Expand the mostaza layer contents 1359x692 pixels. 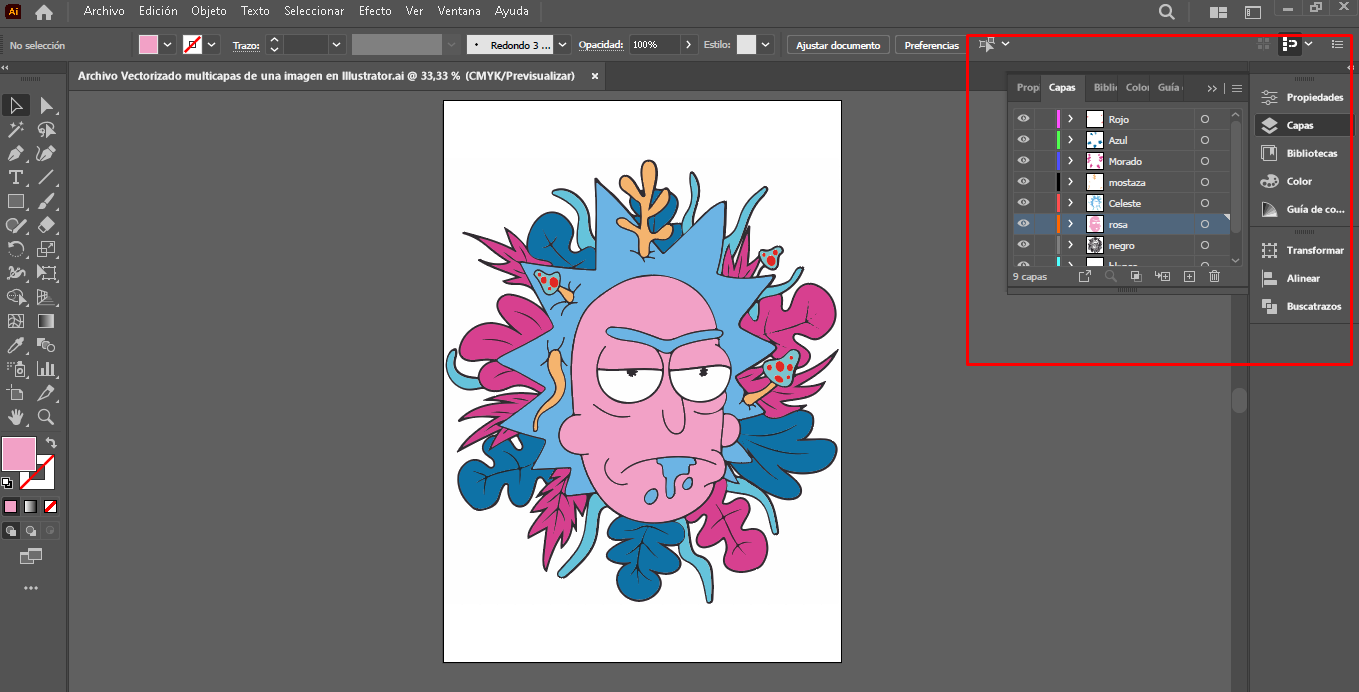[1071, 182]
